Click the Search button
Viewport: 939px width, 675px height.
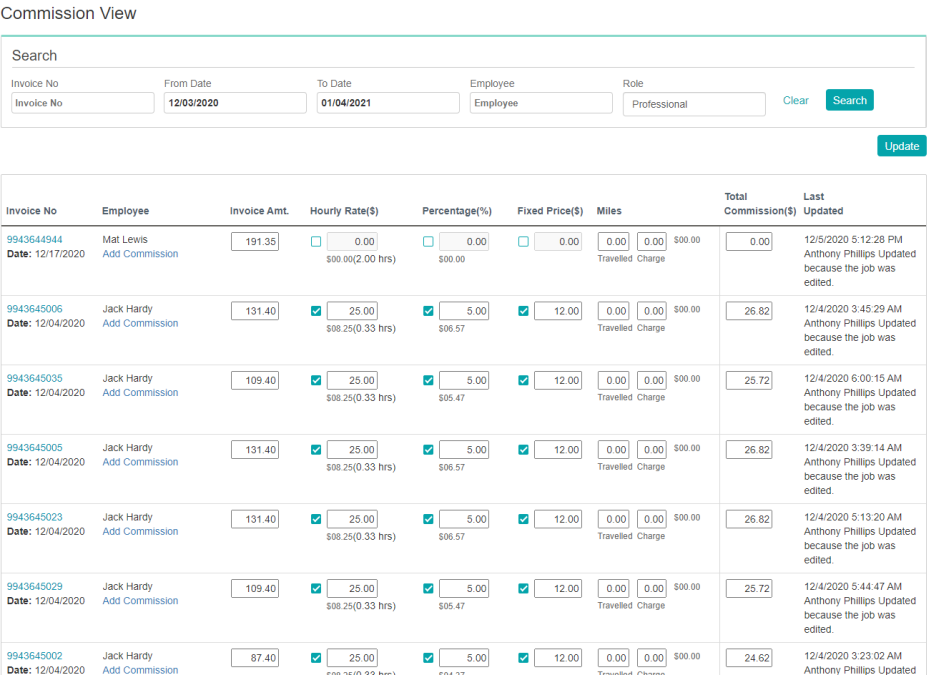click(849, 100)
